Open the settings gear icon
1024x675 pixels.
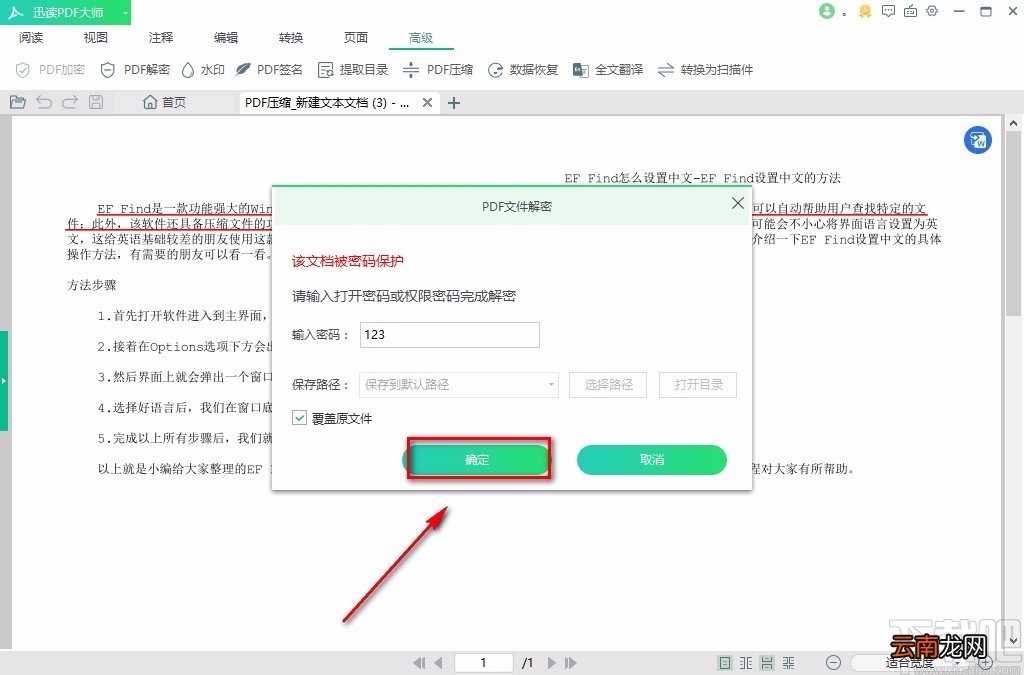point(932,11)
